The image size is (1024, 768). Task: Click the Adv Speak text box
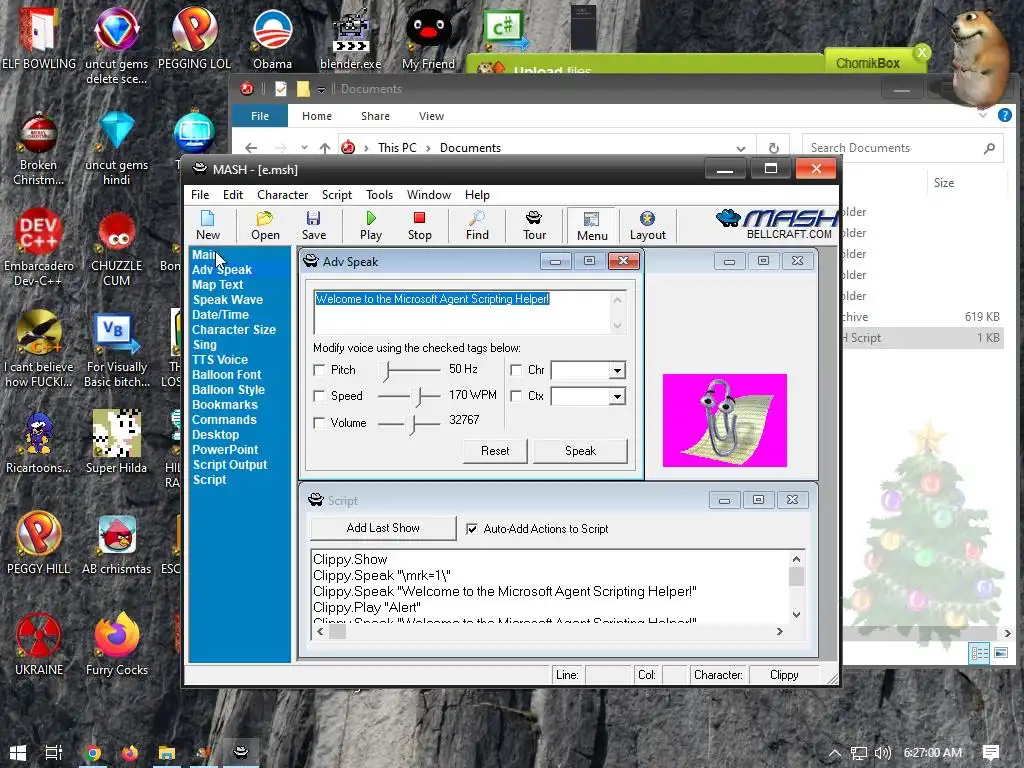469,312
